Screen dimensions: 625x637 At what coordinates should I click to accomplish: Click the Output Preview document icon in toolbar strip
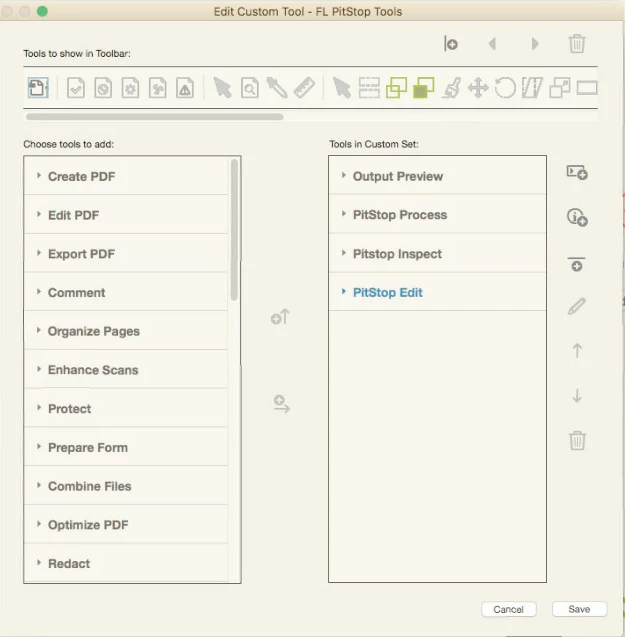[38, 88]
